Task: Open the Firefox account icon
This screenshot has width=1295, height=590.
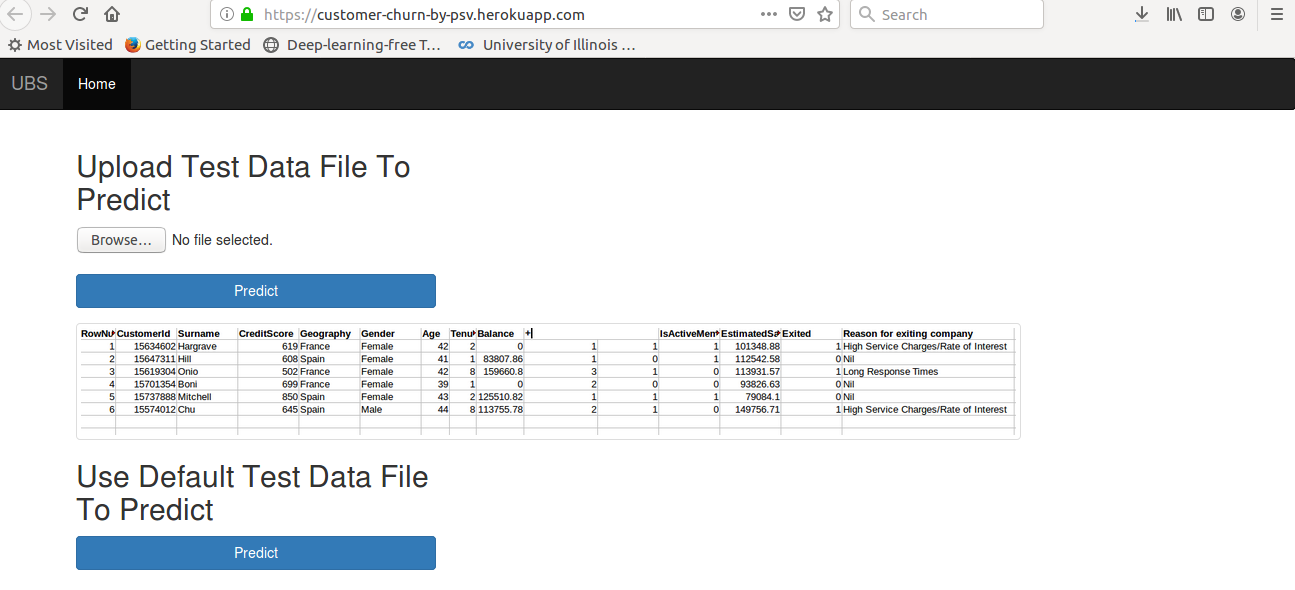Action: [1237, 14]
